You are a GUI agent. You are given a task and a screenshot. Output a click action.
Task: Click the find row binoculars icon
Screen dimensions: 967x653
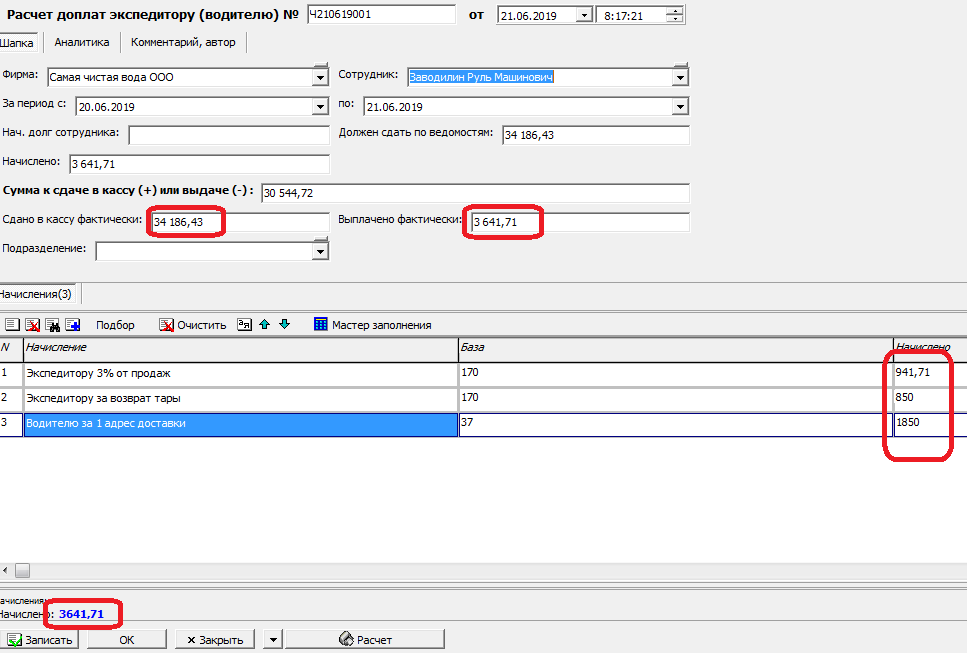pos(53,325)
